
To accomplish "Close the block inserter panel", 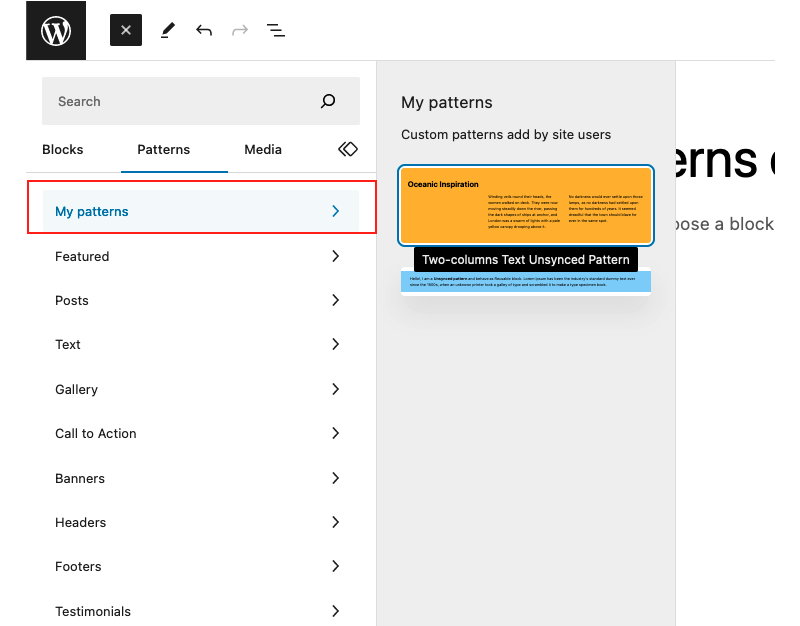I will pyautogui.click(x=126, y=30).
